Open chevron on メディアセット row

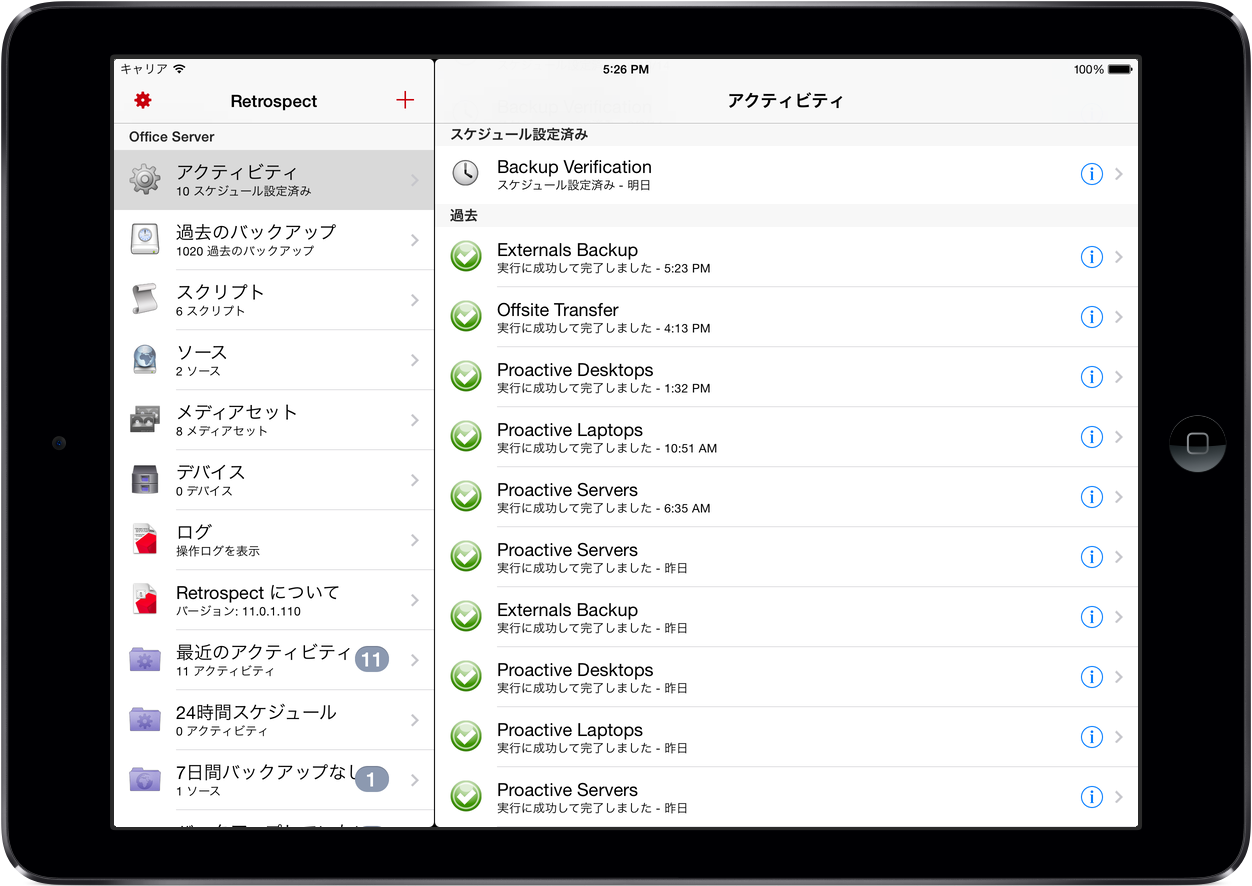415,420
